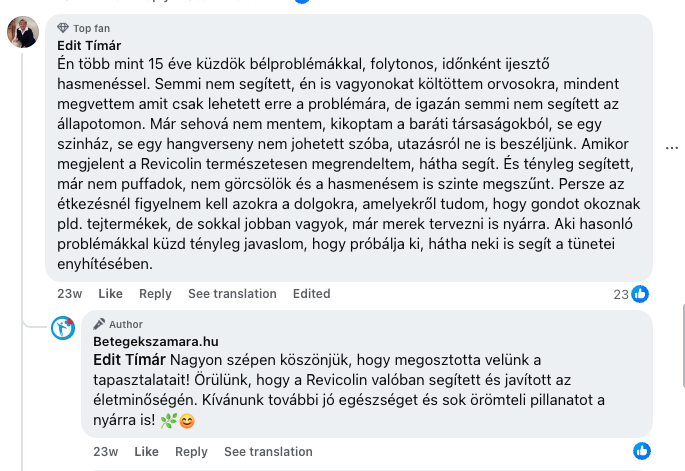Click the reaction count 23 number
The height and width of the screenshot is (471, 685).
621,294
